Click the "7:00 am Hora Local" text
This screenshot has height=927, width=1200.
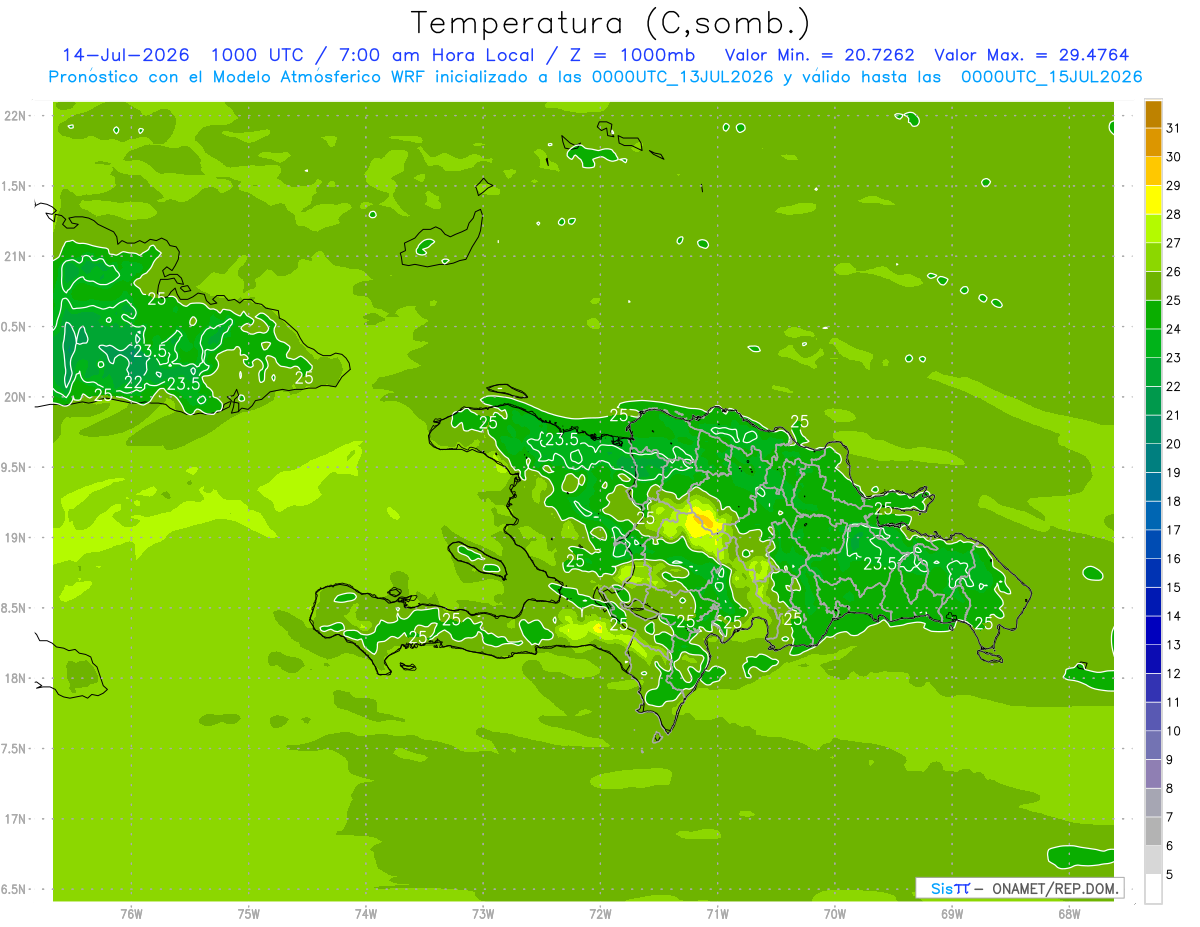coord(435,55)
